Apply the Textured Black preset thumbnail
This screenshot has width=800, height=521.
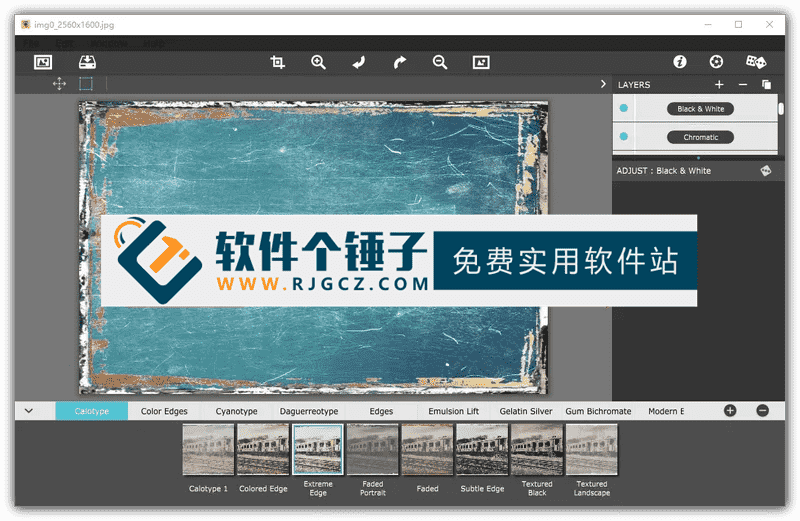click(x=537, y=449)
